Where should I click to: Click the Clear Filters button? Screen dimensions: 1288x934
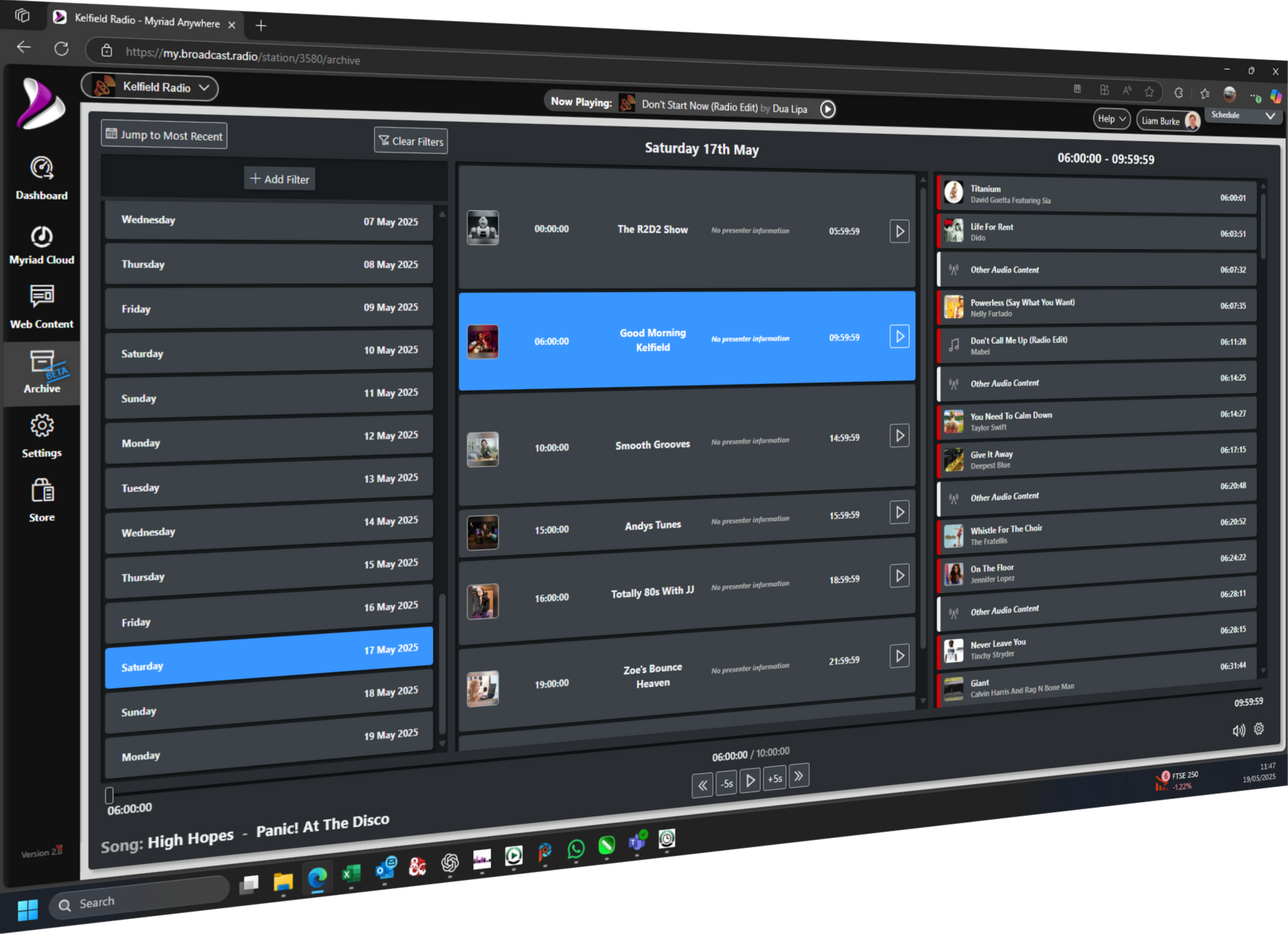410,141
